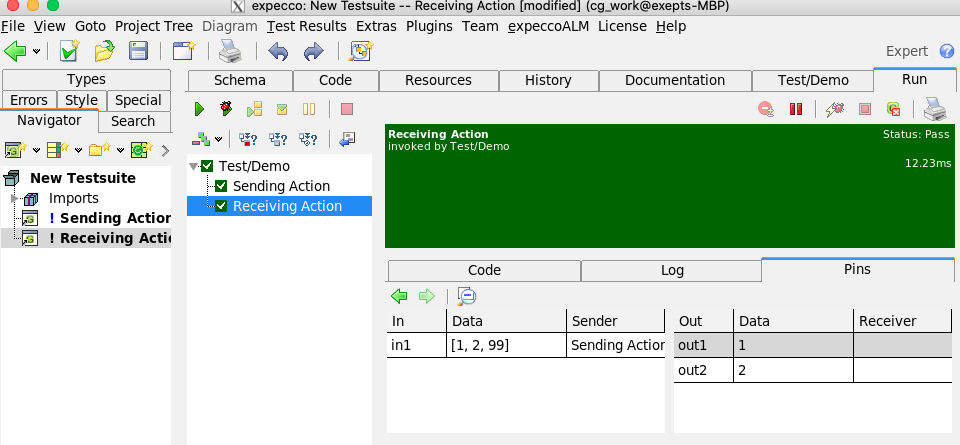This screenshot has height=445, width=960.
Task: Click the Save floppy disk icon
Action: [x=139, y=52]
